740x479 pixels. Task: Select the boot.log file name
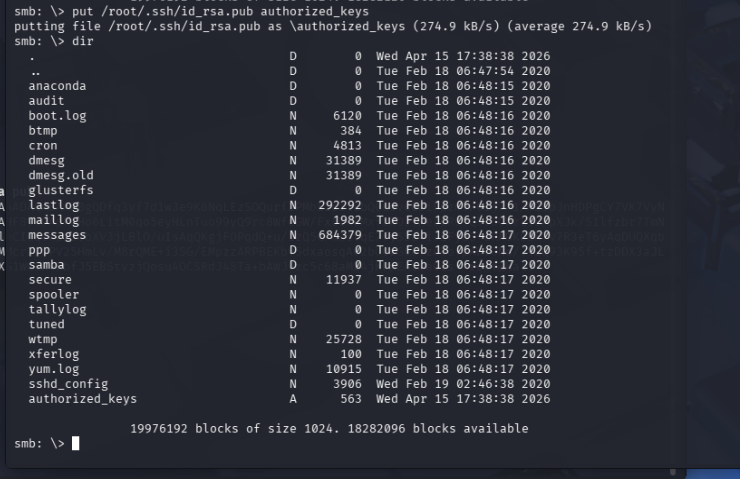point(57,116)
